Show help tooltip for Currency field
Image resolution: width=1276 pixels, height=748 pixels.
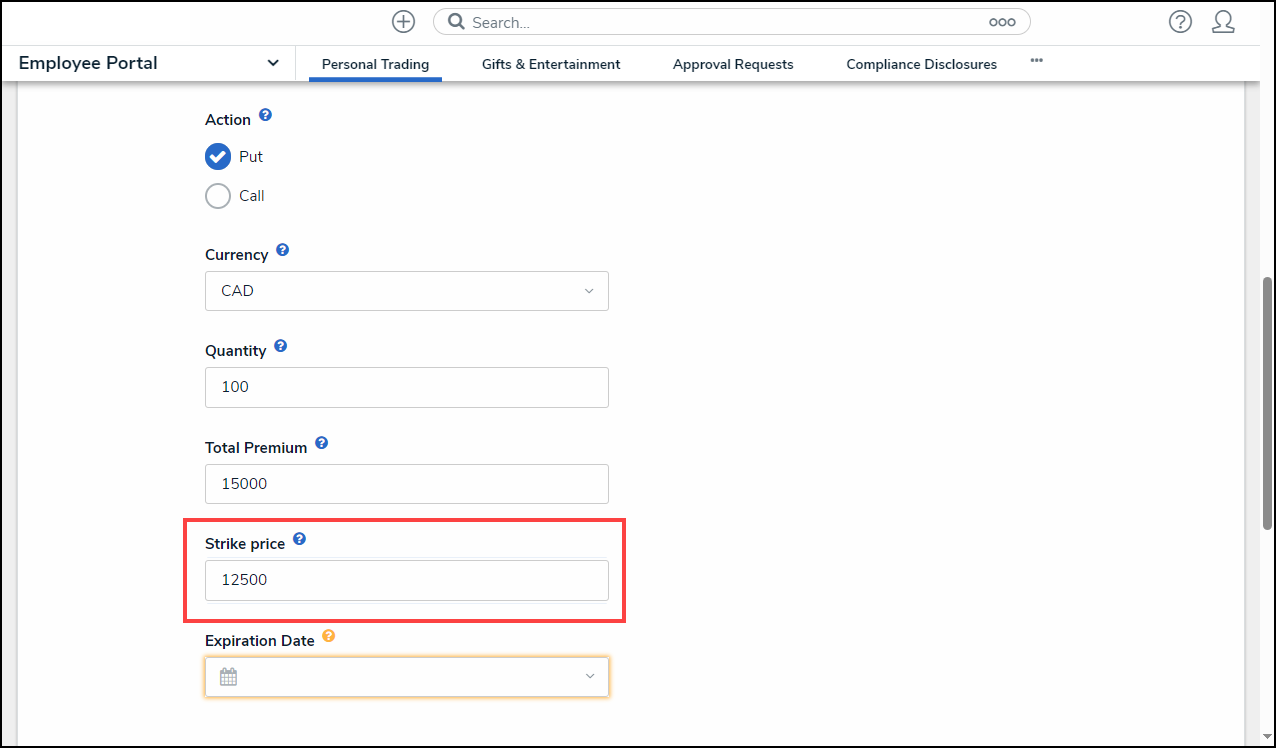click(282, 250)
